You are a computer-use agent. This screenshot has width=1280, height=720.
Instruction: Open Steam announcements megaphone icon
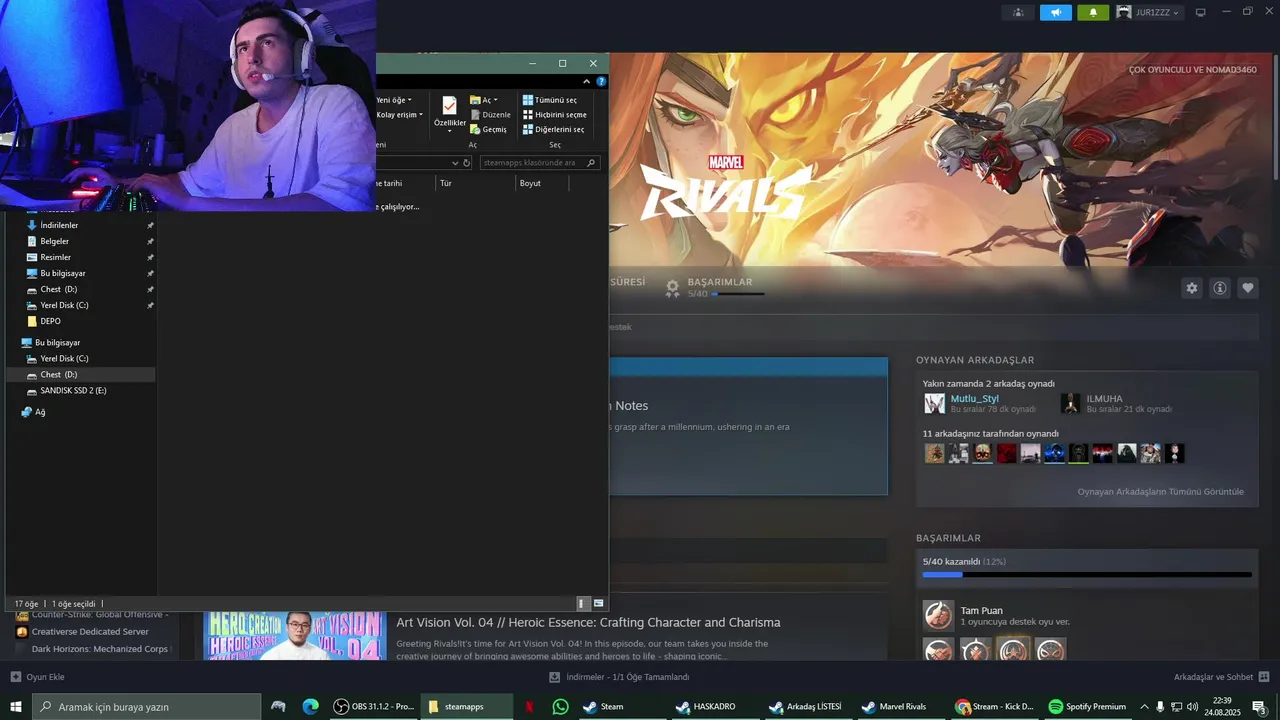click(x=1055, y=12)
